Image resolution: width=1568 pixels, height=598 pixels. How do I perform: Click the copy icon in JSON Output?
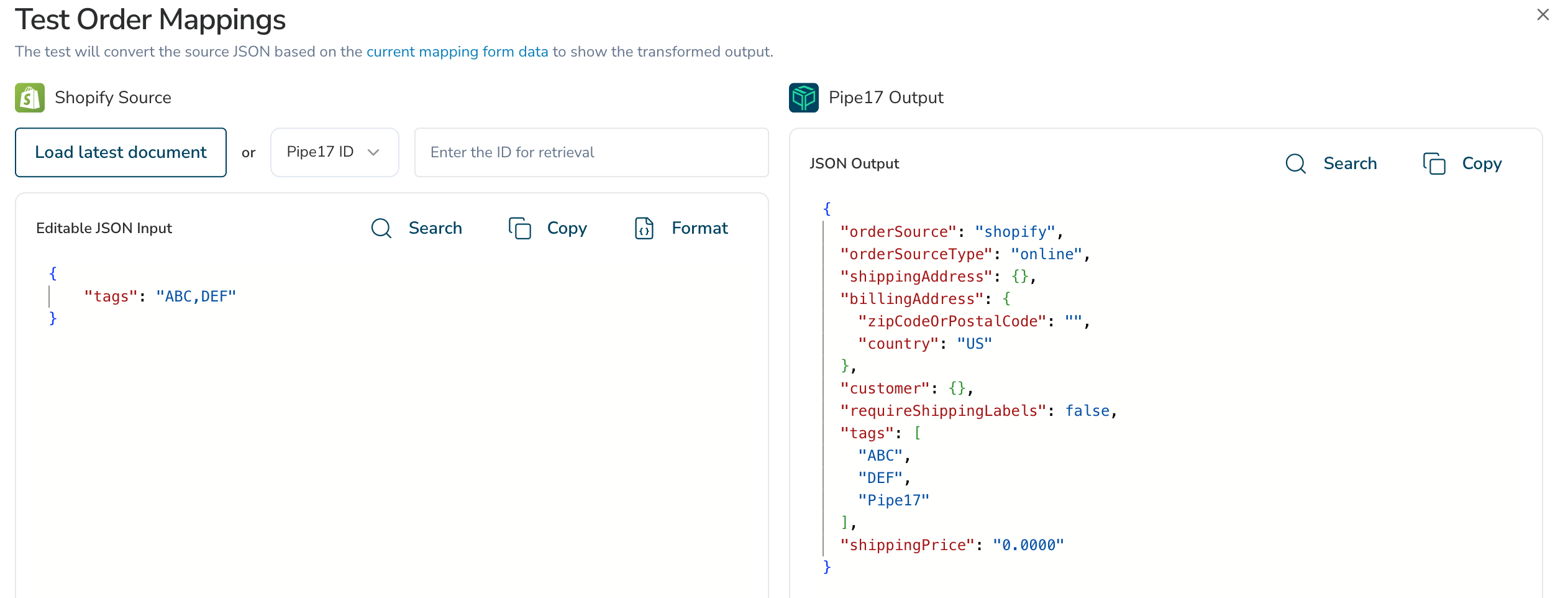[x=1434, y=163]
